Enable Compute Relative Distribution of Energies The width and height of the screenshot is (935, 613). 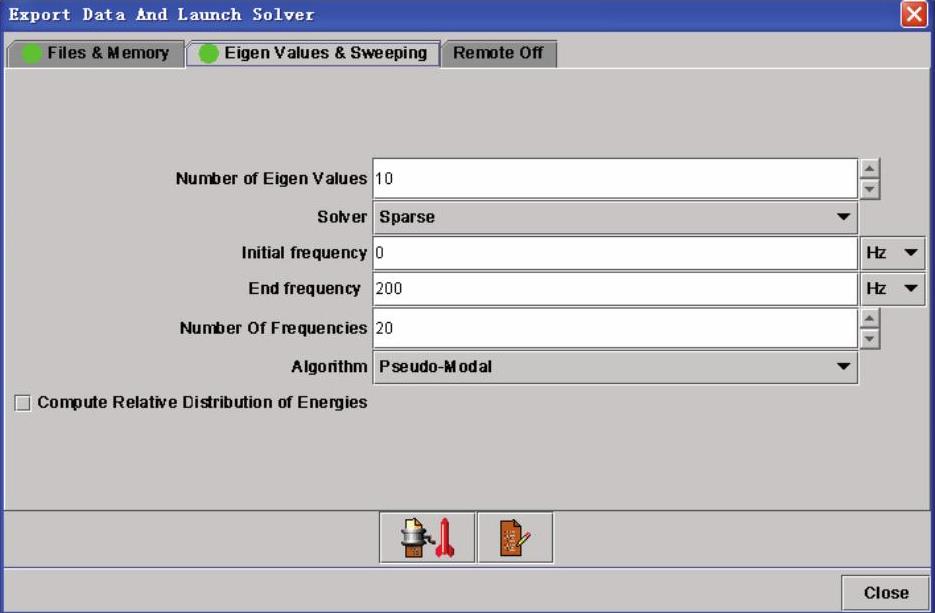[x=23, y=403]
